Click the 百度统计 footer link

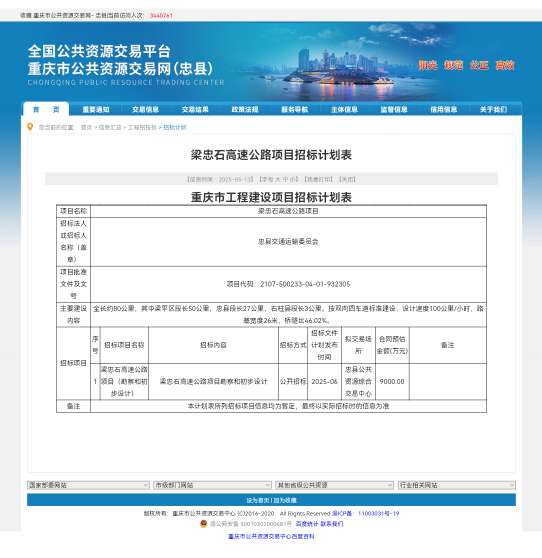coord(307,523)
